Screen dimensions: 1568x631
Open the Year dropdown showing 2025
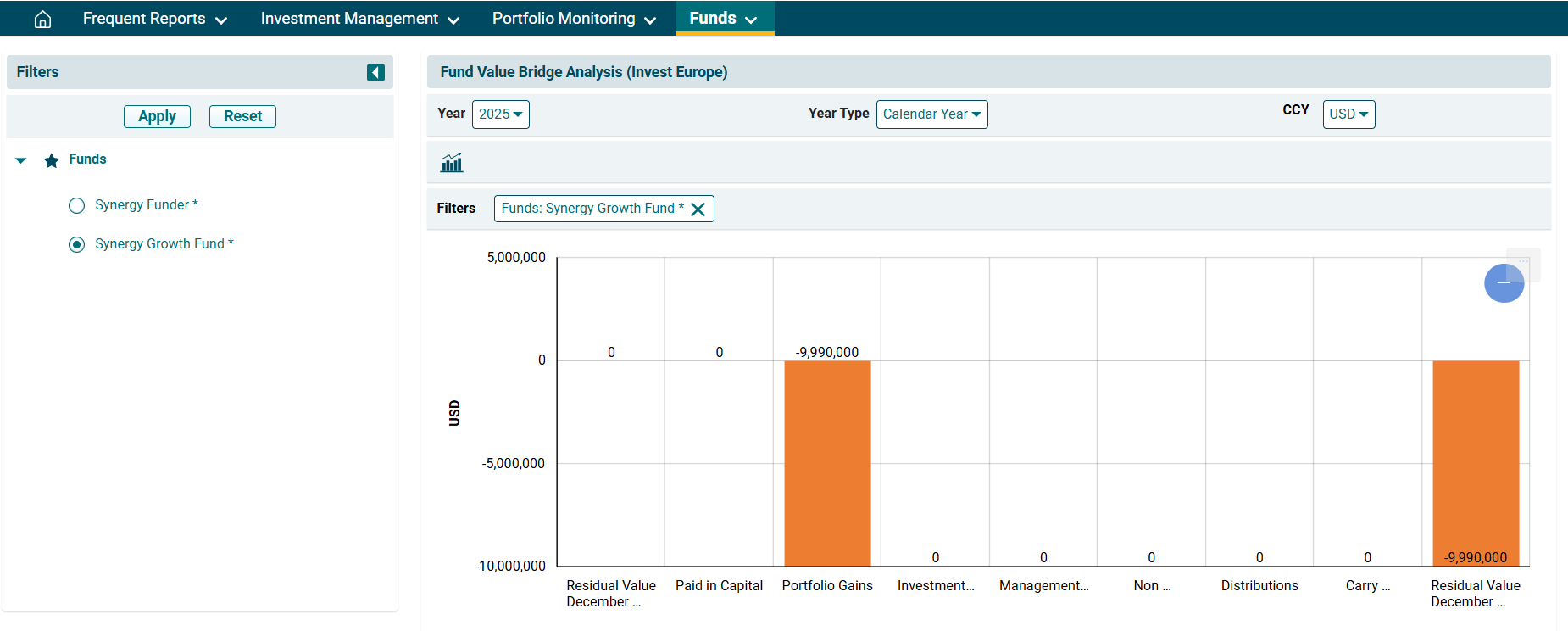coord(500,114)
